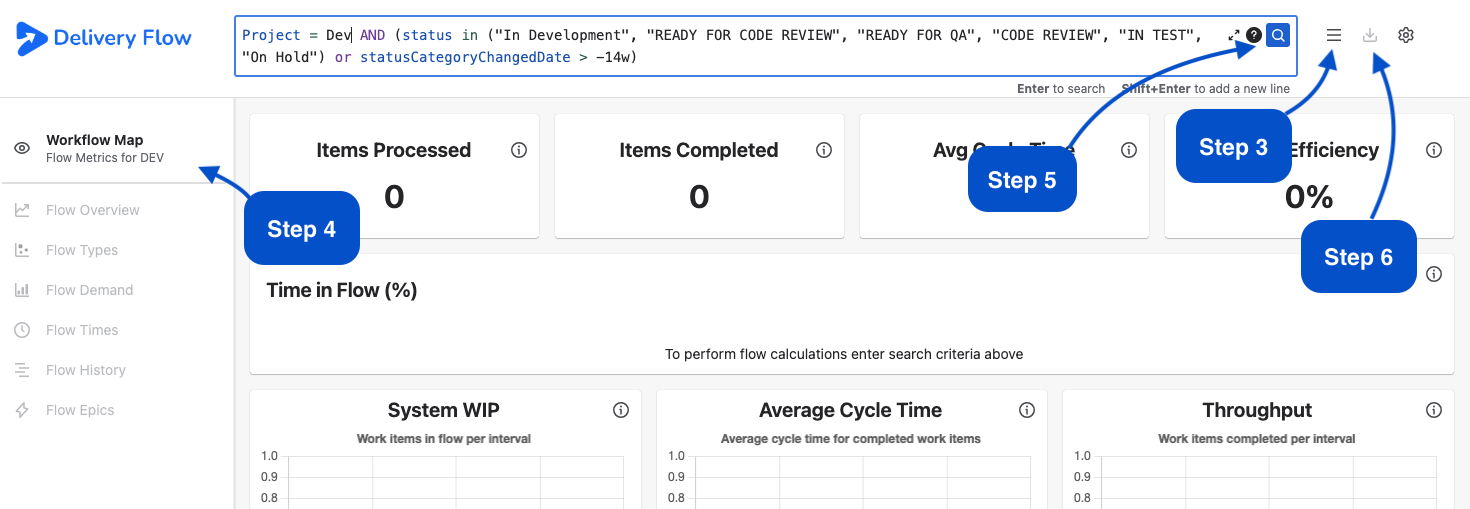Show info for the Items Completed card
Screen dimensions: 1470x509
point(824,150)
